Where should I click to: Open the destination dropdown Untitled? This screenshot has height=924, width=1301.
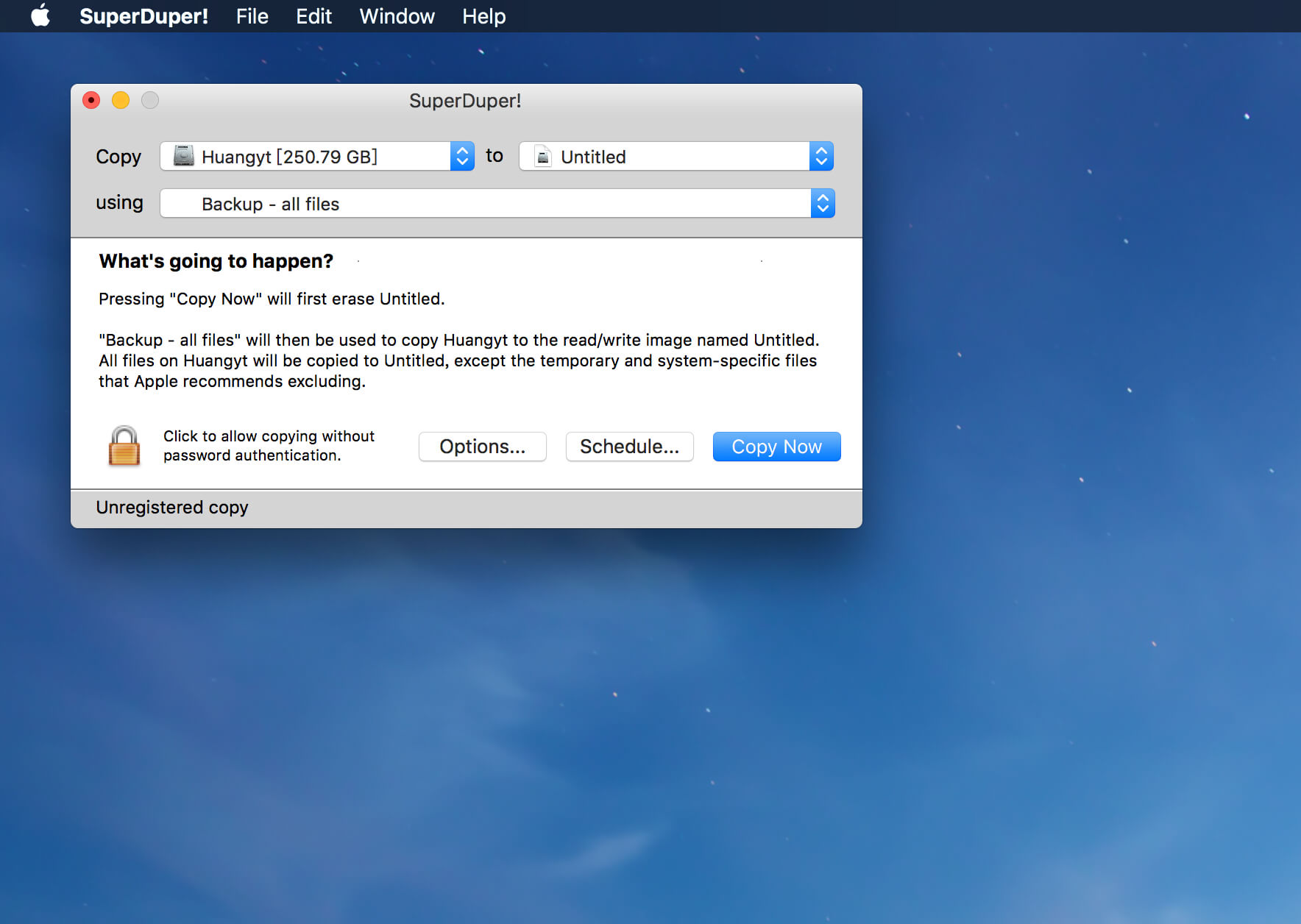click(676, 156)
